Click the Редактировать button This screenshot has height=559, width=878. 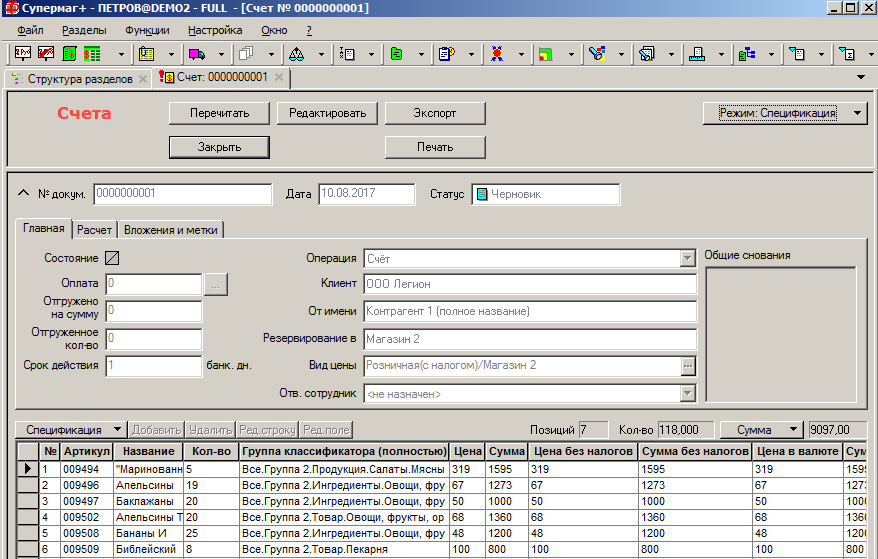pyautogui.click(x=328, y=113)
